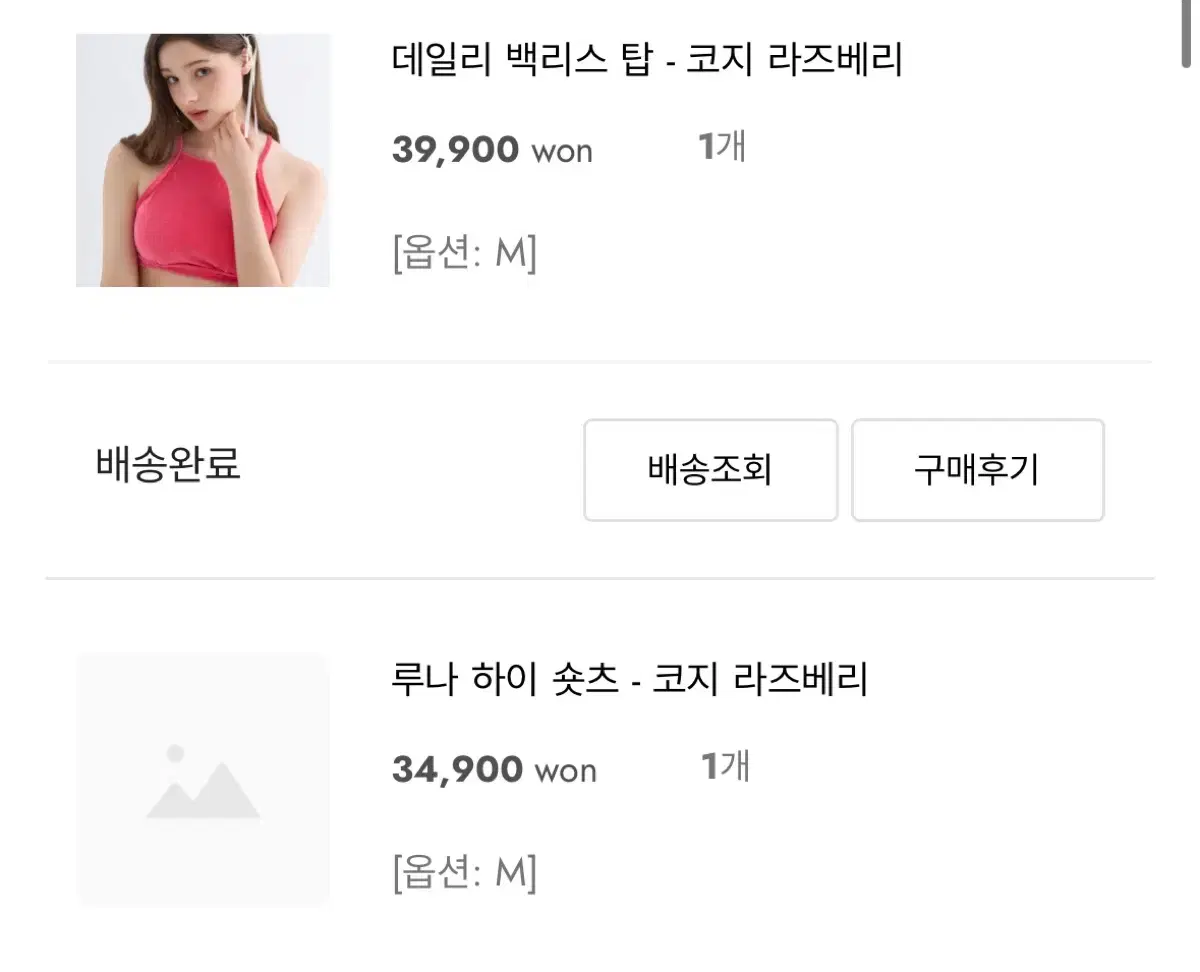1200x972 pixels.
Task: Open the 루나 하이 숏츠 product title
Action: tap(629, 680)
